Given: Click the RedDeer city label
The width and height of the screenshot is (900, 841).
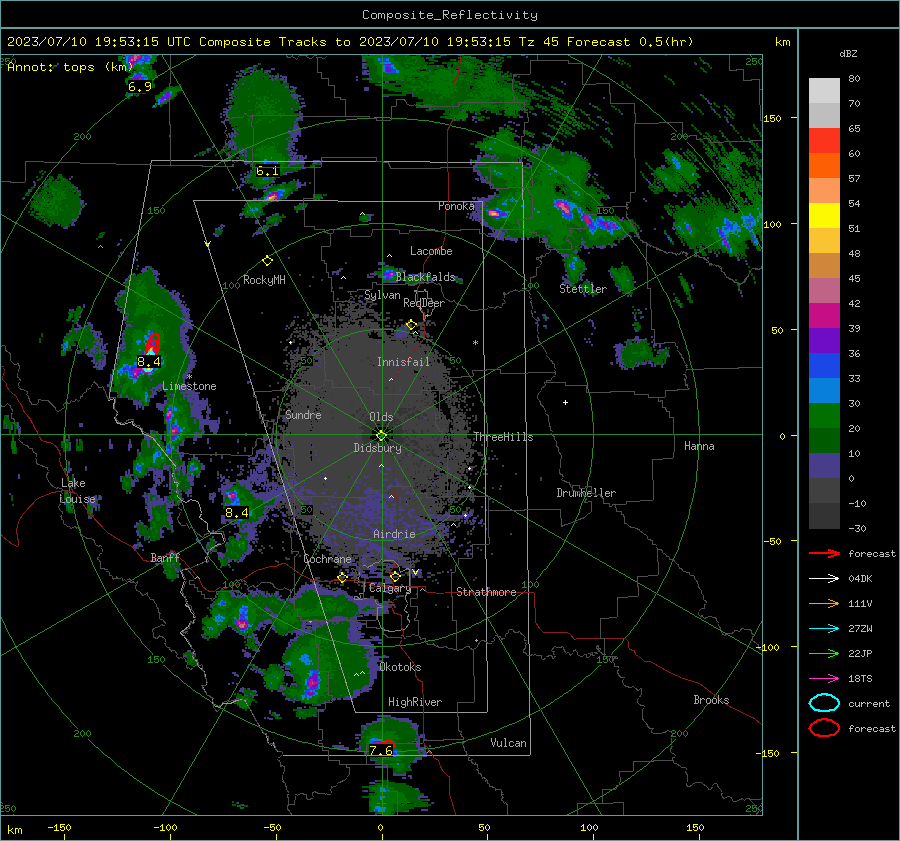Looking at the screenshot, I should click(424, 303).
